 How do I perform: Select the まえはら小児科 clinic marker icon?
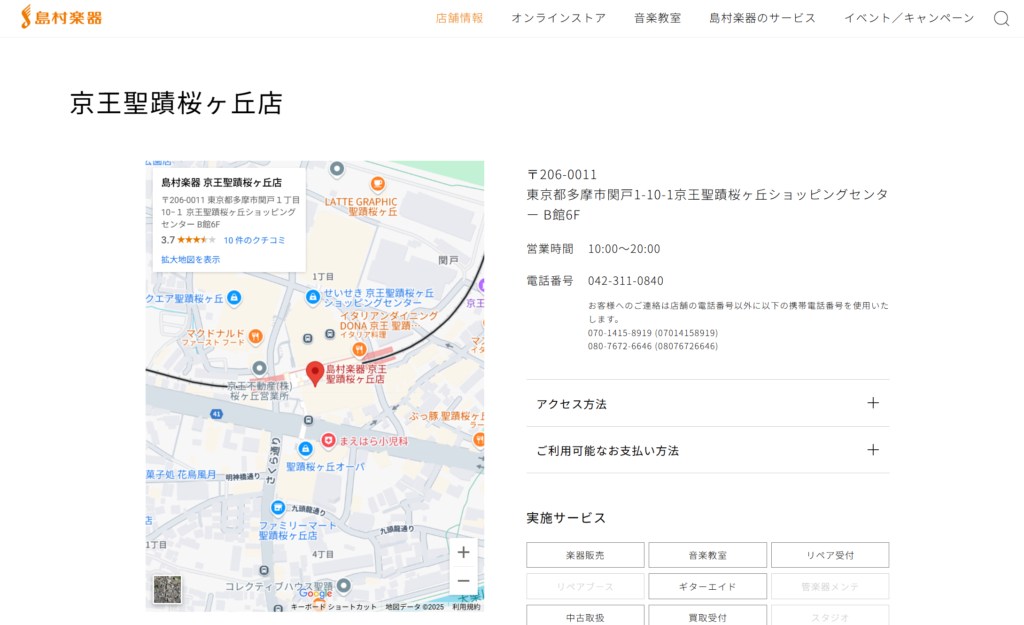pyautogui.click(x=328, y=441)
